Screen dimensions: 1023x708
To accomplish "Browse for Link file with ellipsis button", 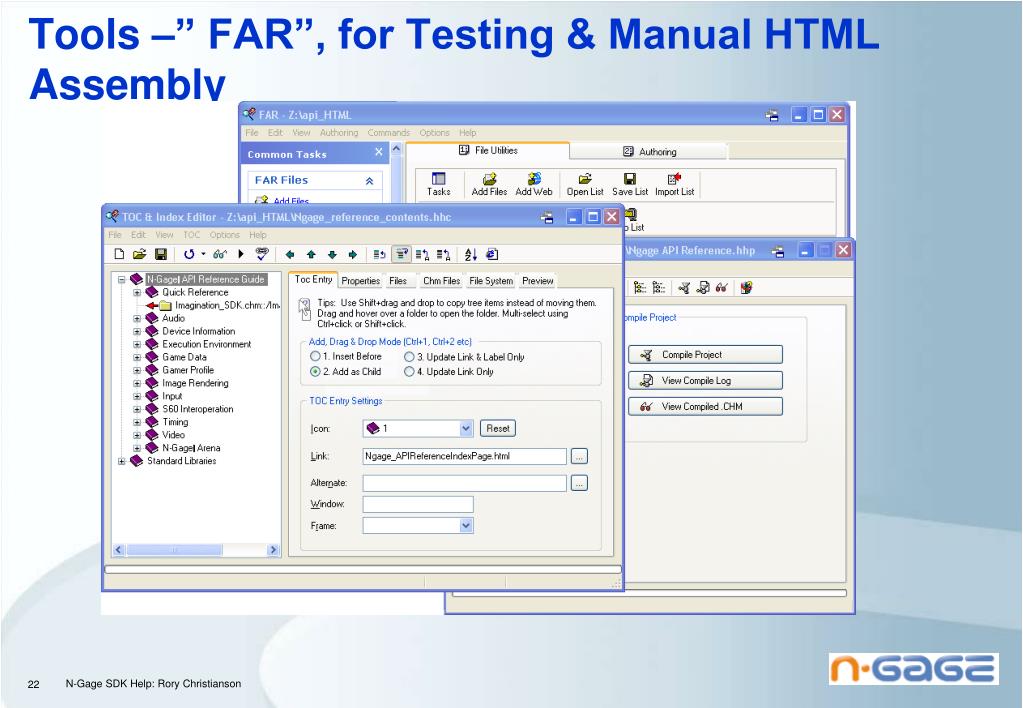I will (579, 456).
